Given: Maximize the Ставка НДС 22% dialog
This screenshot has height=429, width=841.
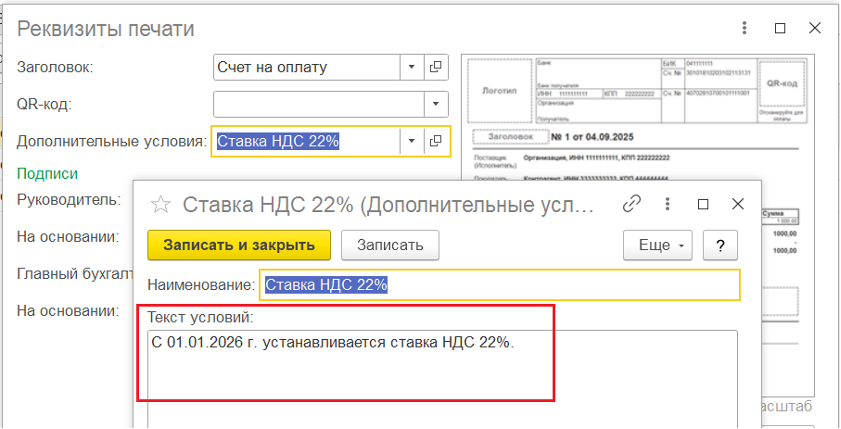Looking at the screenshot, I should [x=703, y=204].
